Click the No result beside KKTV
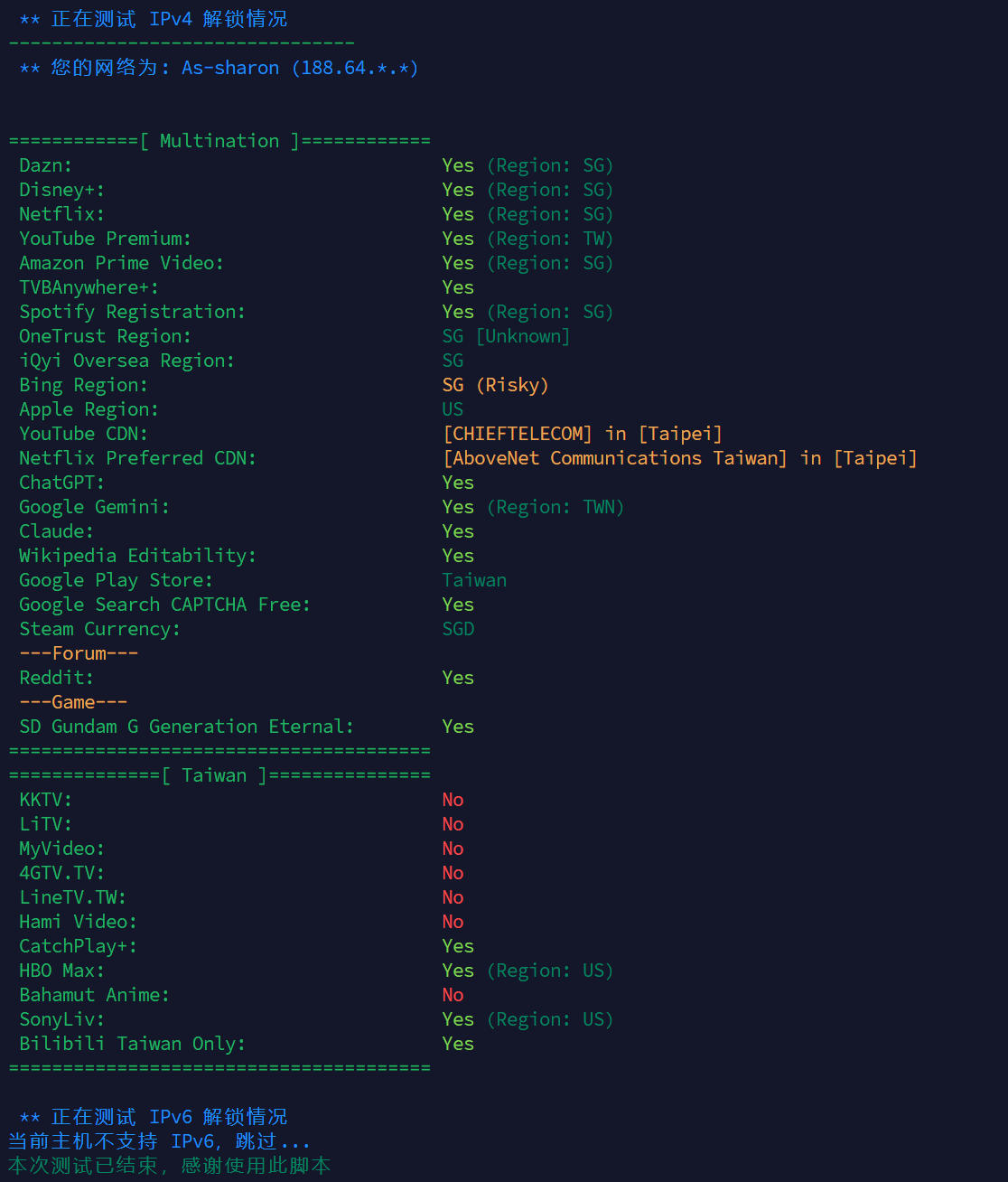This screenshot has height=1182, width=1008. click(x=453, y=800)
